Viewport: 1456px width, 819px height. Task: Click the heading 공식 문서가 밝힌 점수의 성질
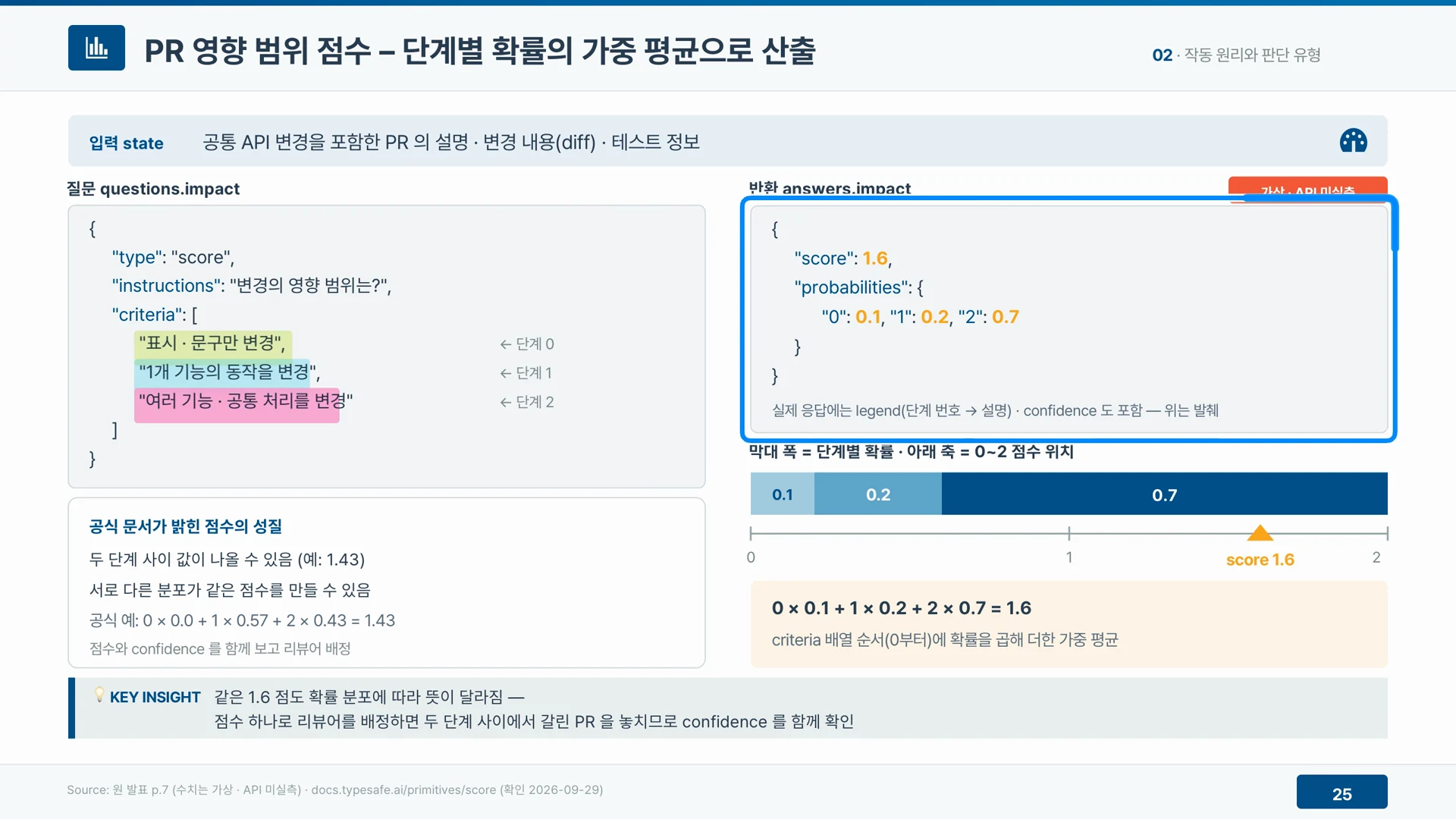click(x=186, y=526)
